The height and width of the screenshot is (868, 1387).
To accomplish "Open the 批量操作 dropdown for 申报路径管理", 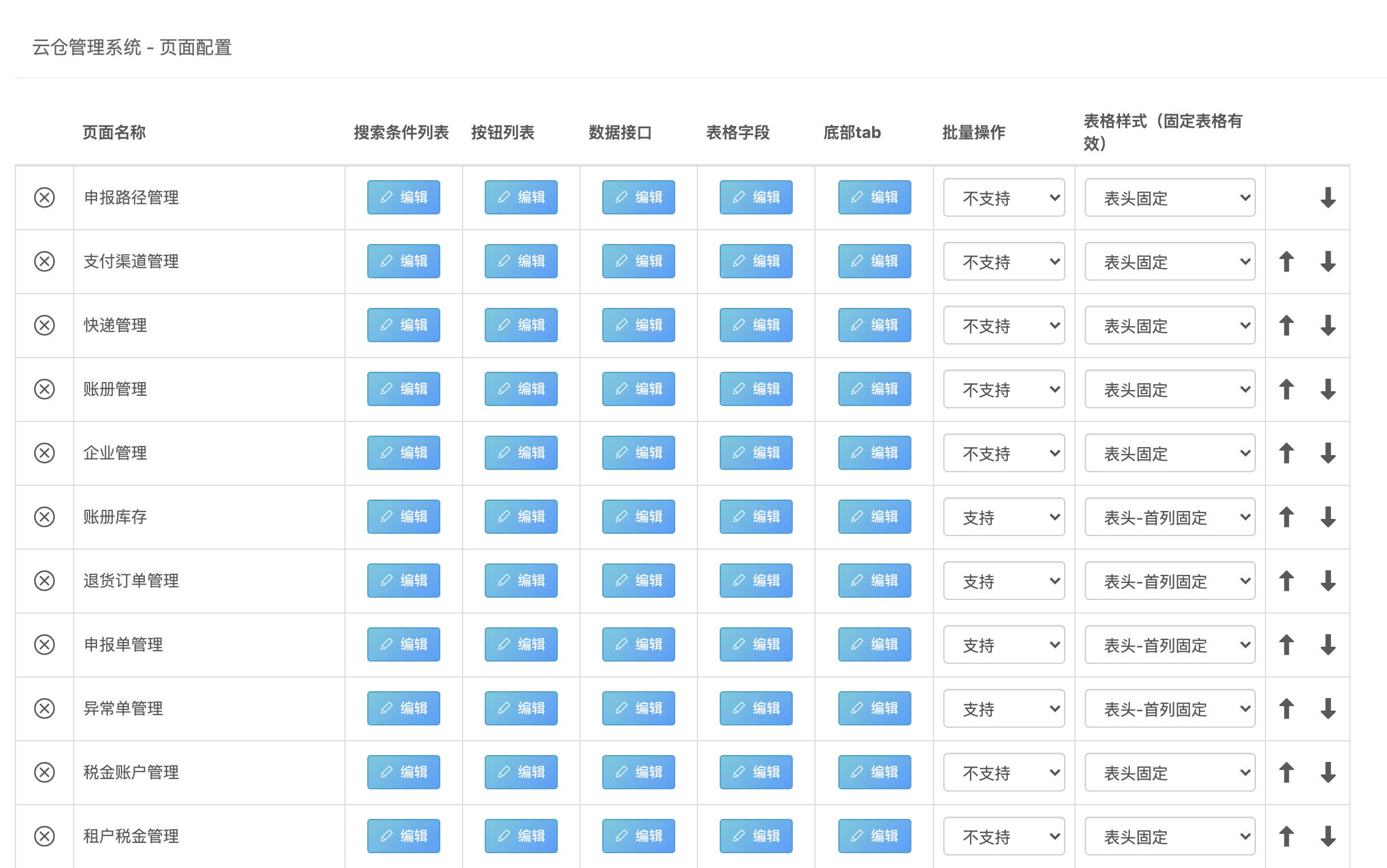I will point(1004,198).
